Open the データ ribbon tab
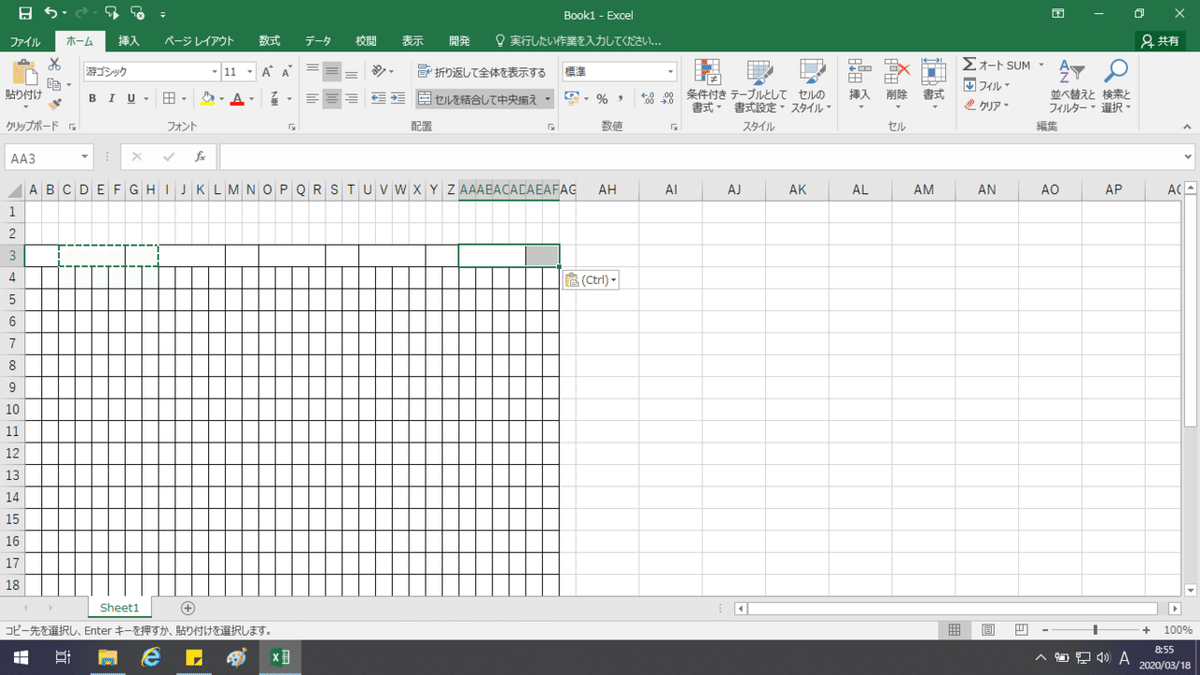 [318, 41]
